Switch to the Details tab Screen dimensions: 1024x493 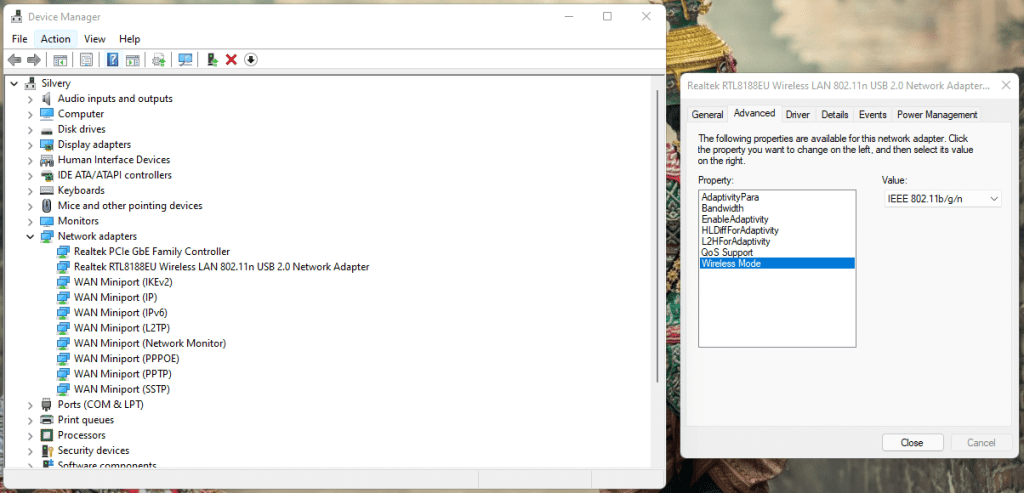tap(835, 114)
